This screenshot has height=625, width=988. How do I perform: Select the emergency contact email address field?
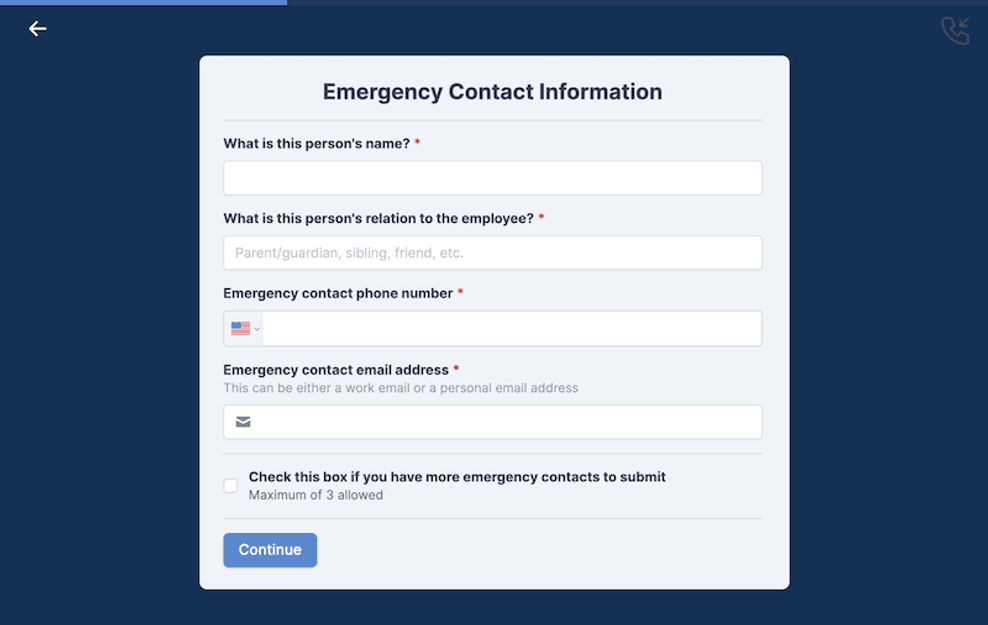click(505, 422)
